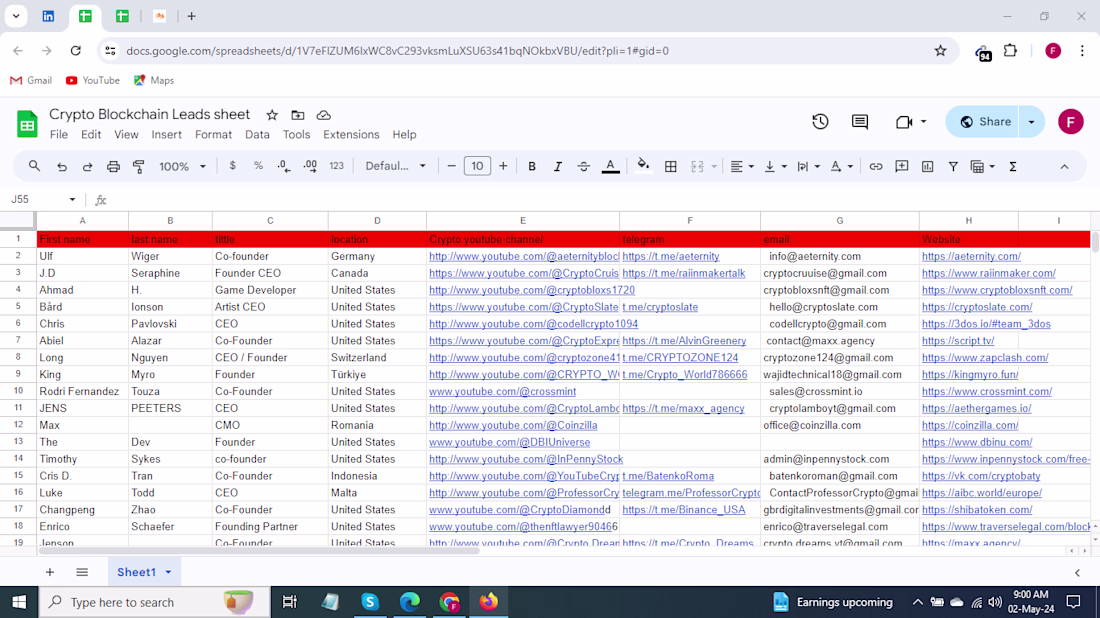The height and width of the screenshot is (618, 1100).
Task: Click the Join a call camera icon
Action: [904, 121]
